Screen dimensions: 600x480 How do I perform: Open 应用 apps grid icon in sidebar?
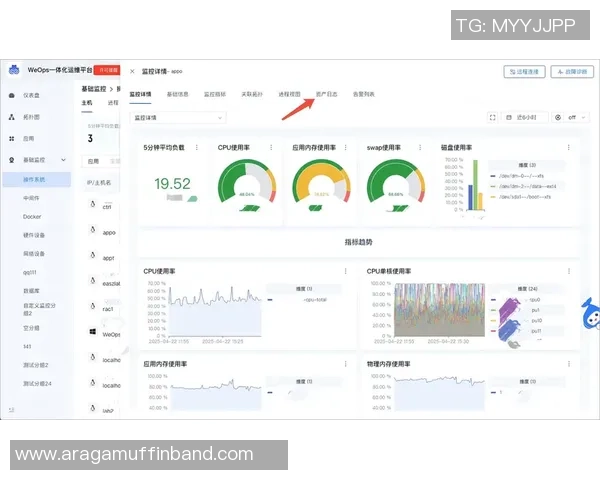(x=11, y=139)
